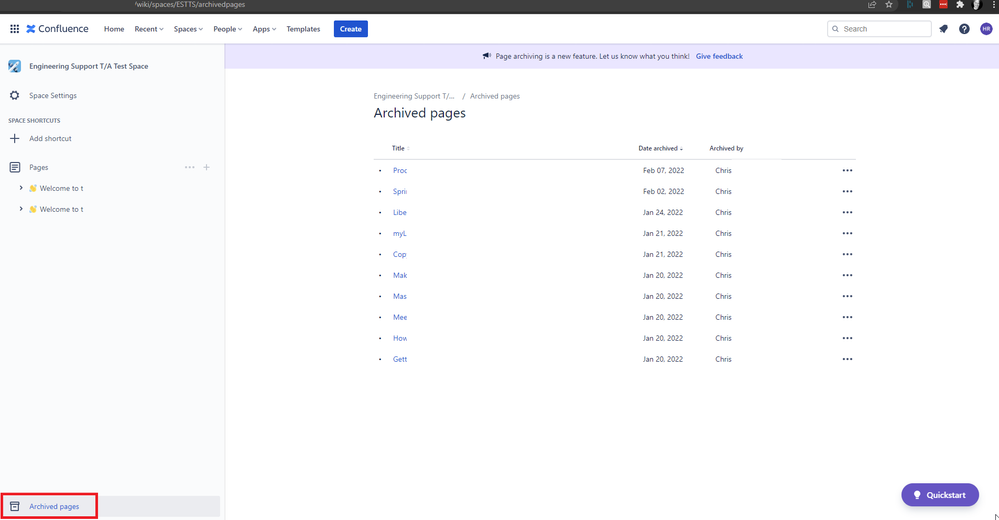Click the Archived by column header
Screen dimensions: 999x520
tap(726, 148)
